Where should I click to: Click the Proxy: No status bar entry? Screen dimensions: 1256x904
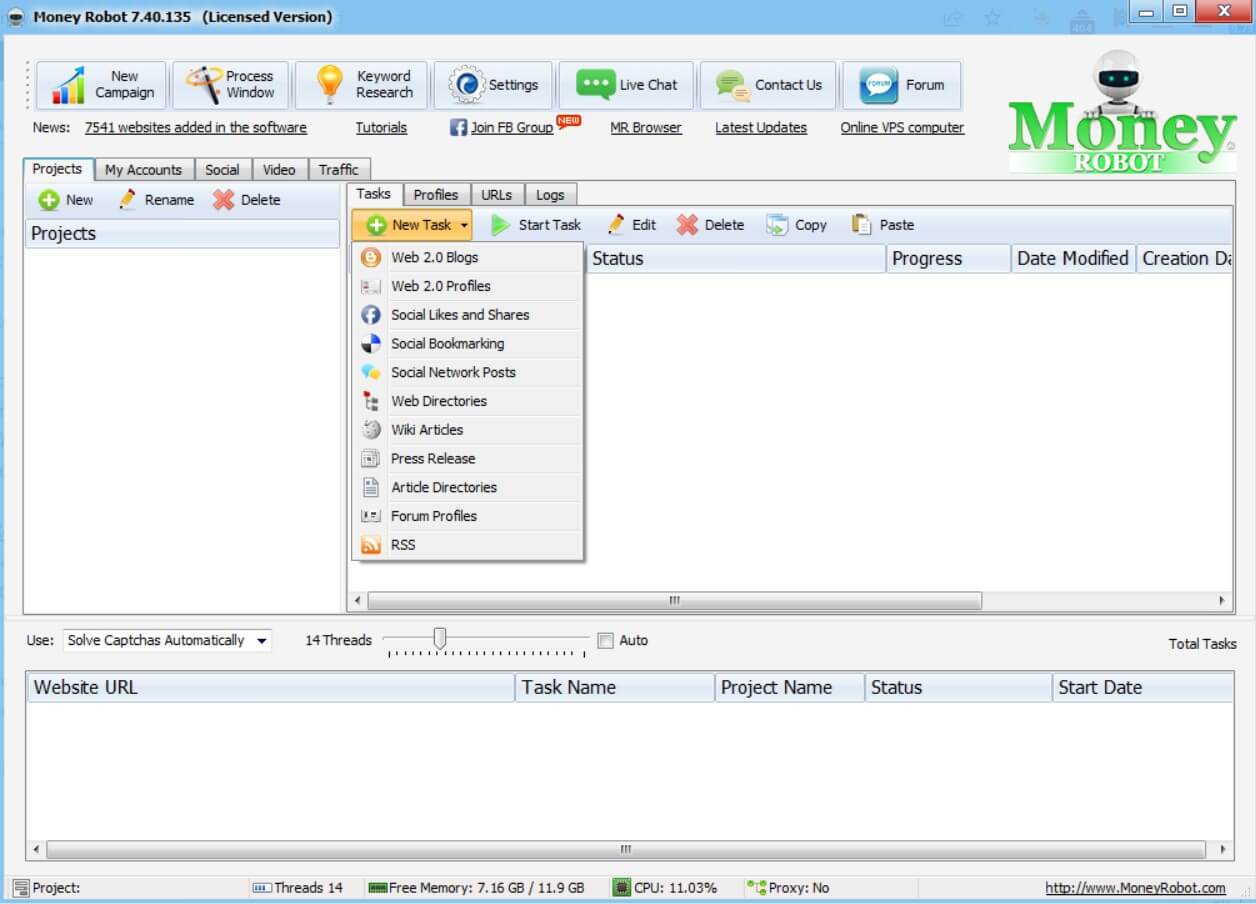788,888
